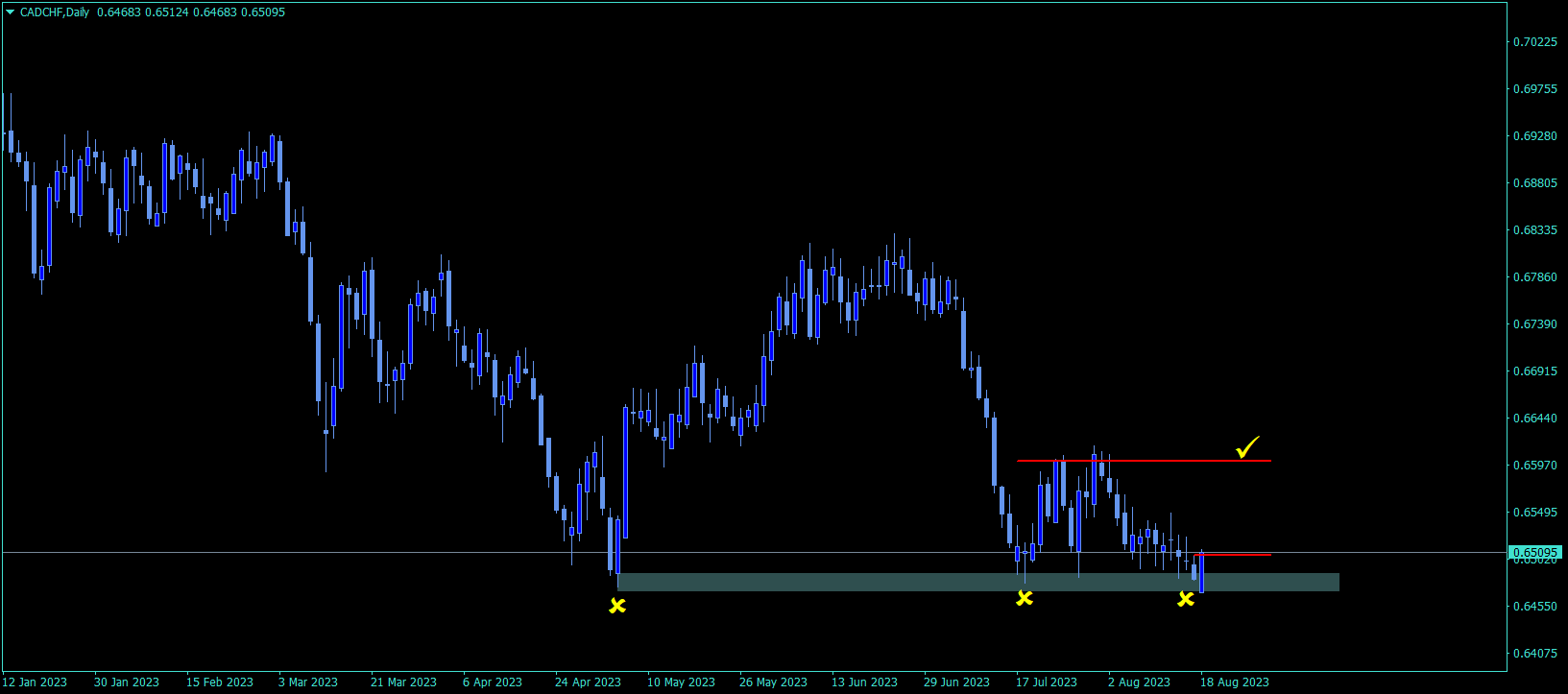Click price axis label 0.70225
The image size is (1568, 694).
pyautogui.click(x=1535, y=42)
